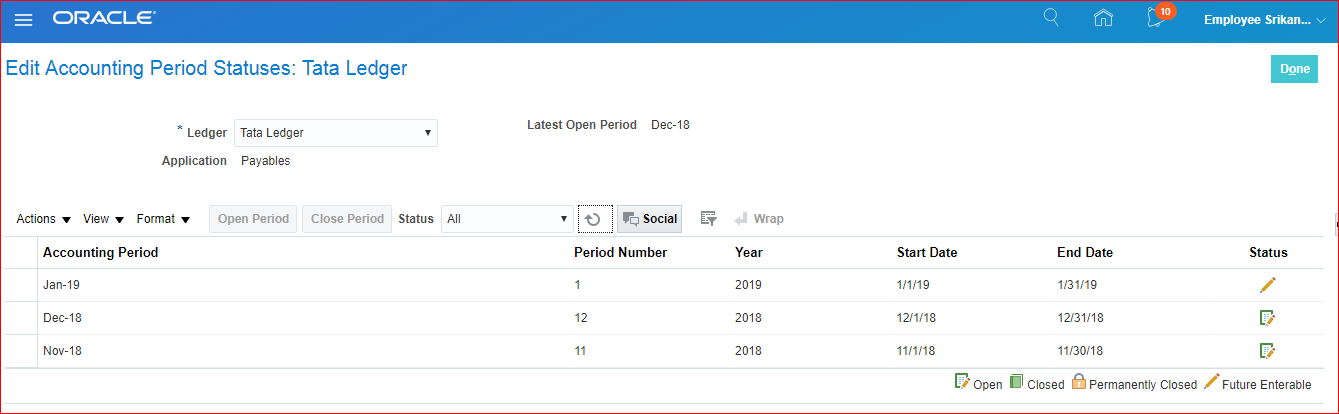Open notifications flag with badge 10
The height and width of the screenshot is (414, 1339).
[x=1156, y=19]
